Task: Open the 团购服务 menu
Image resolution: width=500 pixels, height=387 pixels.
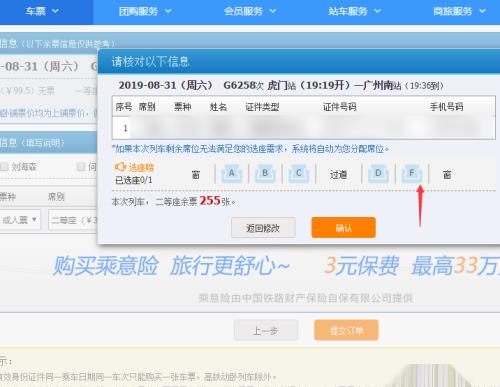Action: (x=145, y=11)
